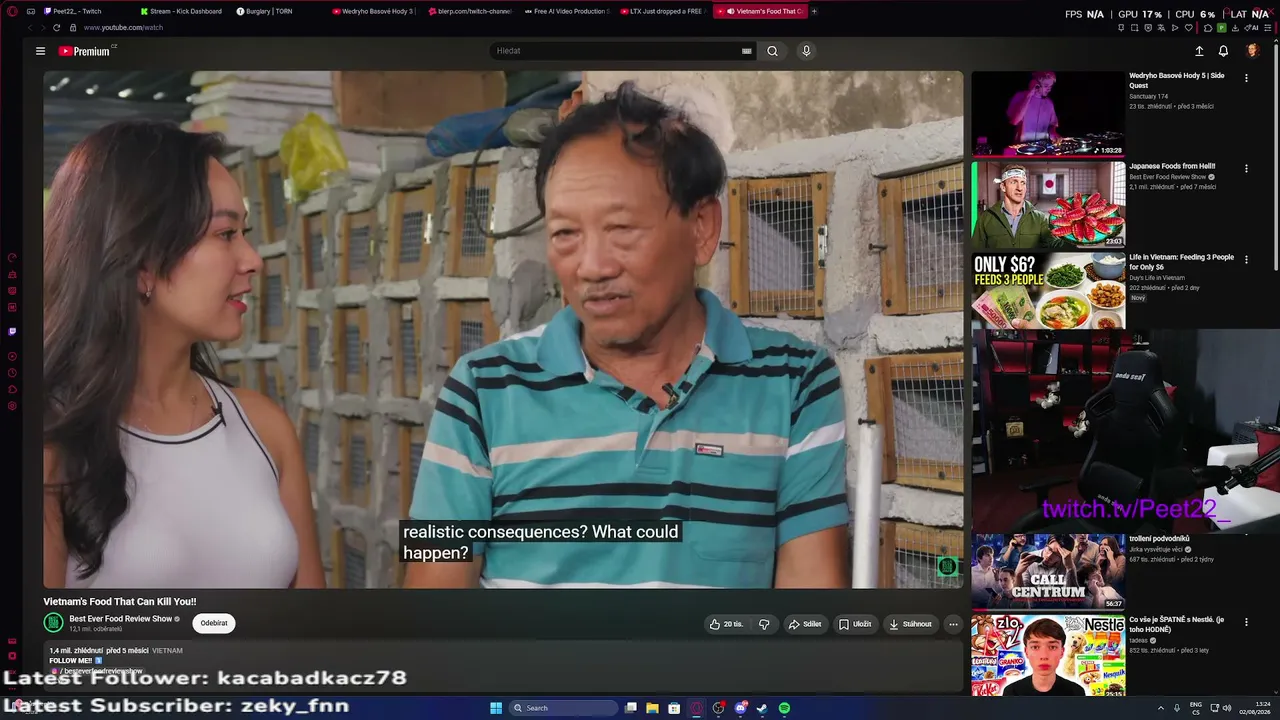Download the video with Stáhnout button
This screenshot has width=1280, height=720.
point(910,624)
